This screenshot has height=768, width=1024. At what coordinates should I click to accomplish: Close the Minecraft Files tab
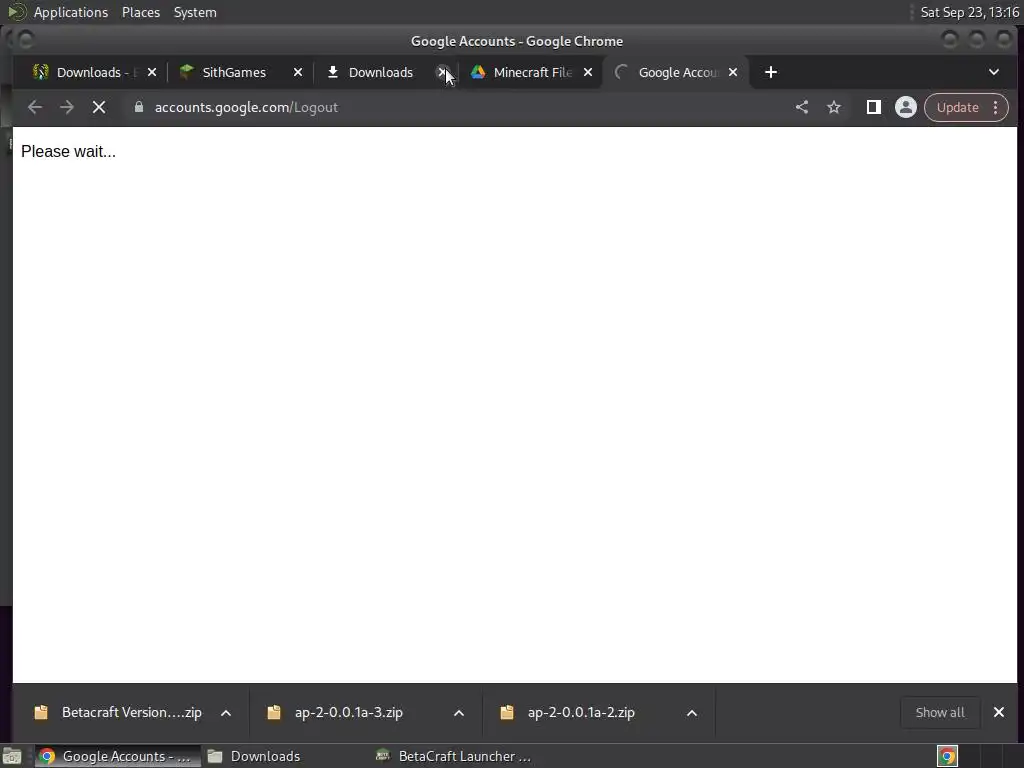click(x=588, y=72)
